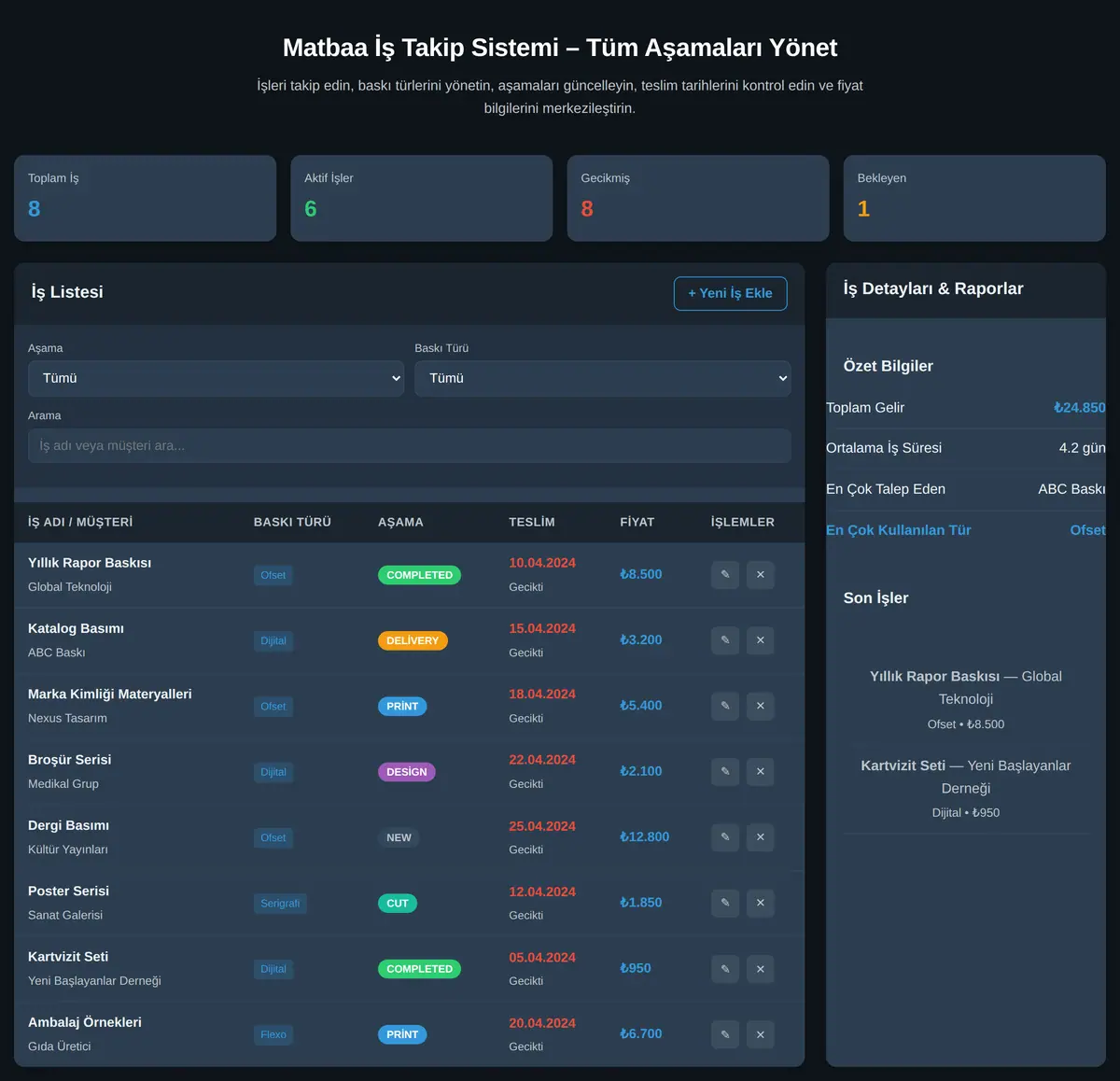Click the TESLİM column header
The width and height of the screenshot is (1120, 1081).
tap(532, 522)
